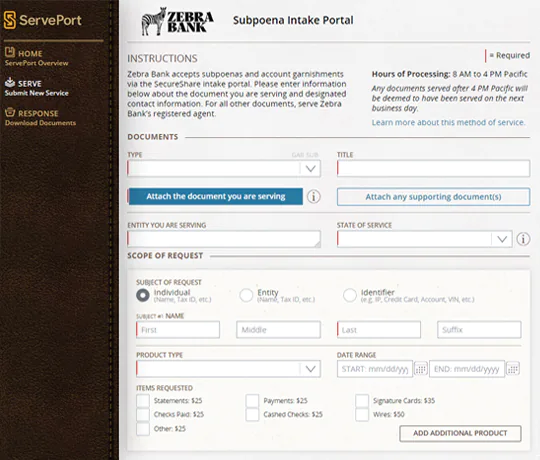Viewport: 540px width, 460px height.
Task: Click the Suffix name field
Action: pyautogui.click(x=479, y=330)
